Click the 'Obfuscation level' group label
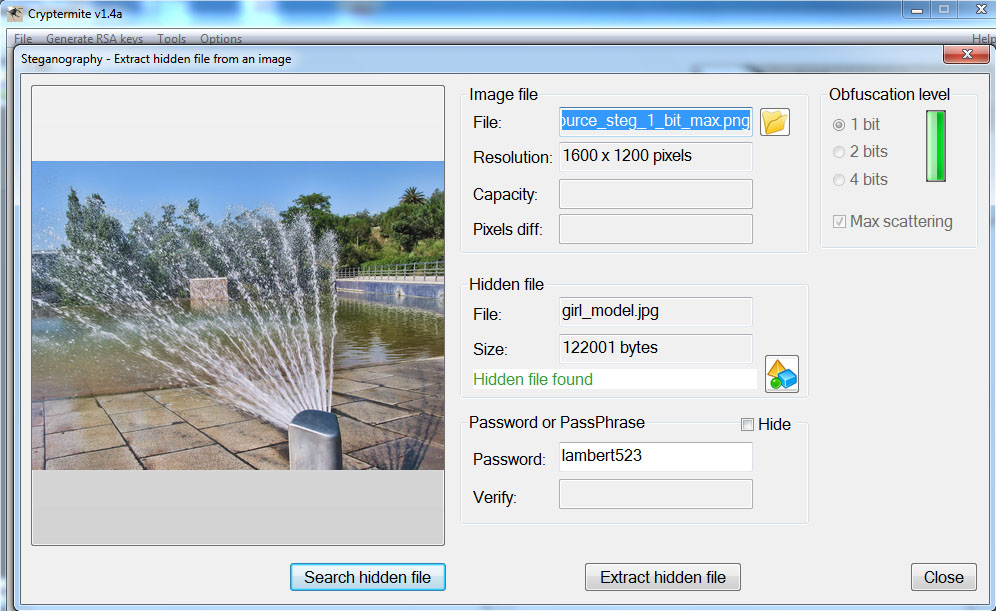Screen dimensions: 996x611 coord(889,95)
